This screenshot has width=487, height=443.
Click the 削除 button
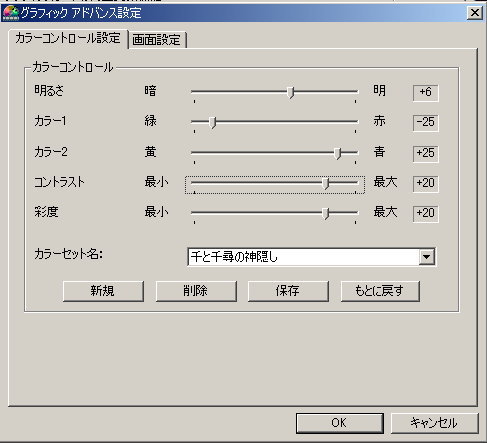tap(196, 291)
